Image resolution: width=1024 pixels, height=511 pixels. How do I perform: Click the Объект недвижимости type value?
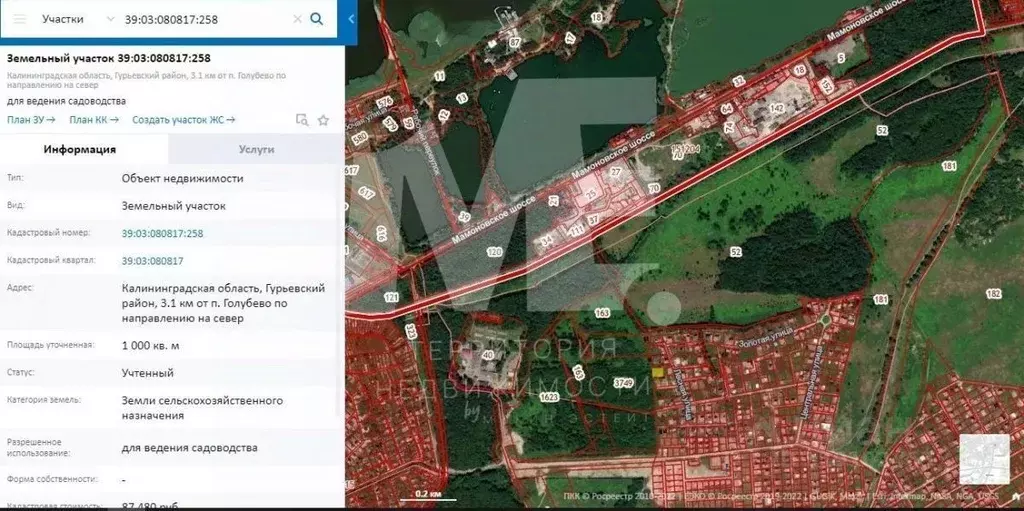point(182,178)
